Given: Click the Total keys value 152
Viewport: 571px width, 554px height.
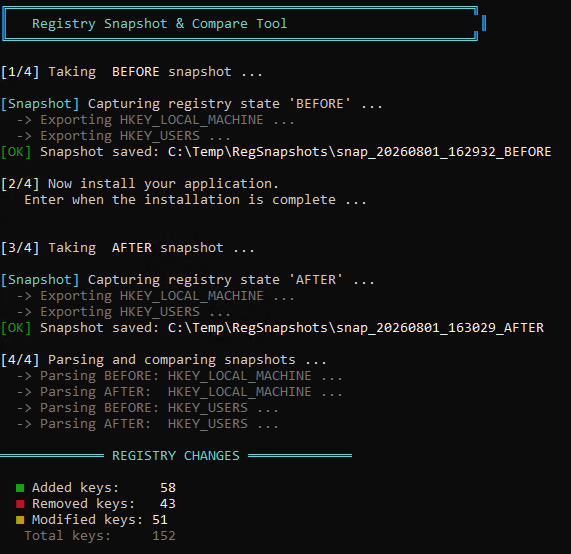Looking at the screenshot, I should [x=164, y=536].
